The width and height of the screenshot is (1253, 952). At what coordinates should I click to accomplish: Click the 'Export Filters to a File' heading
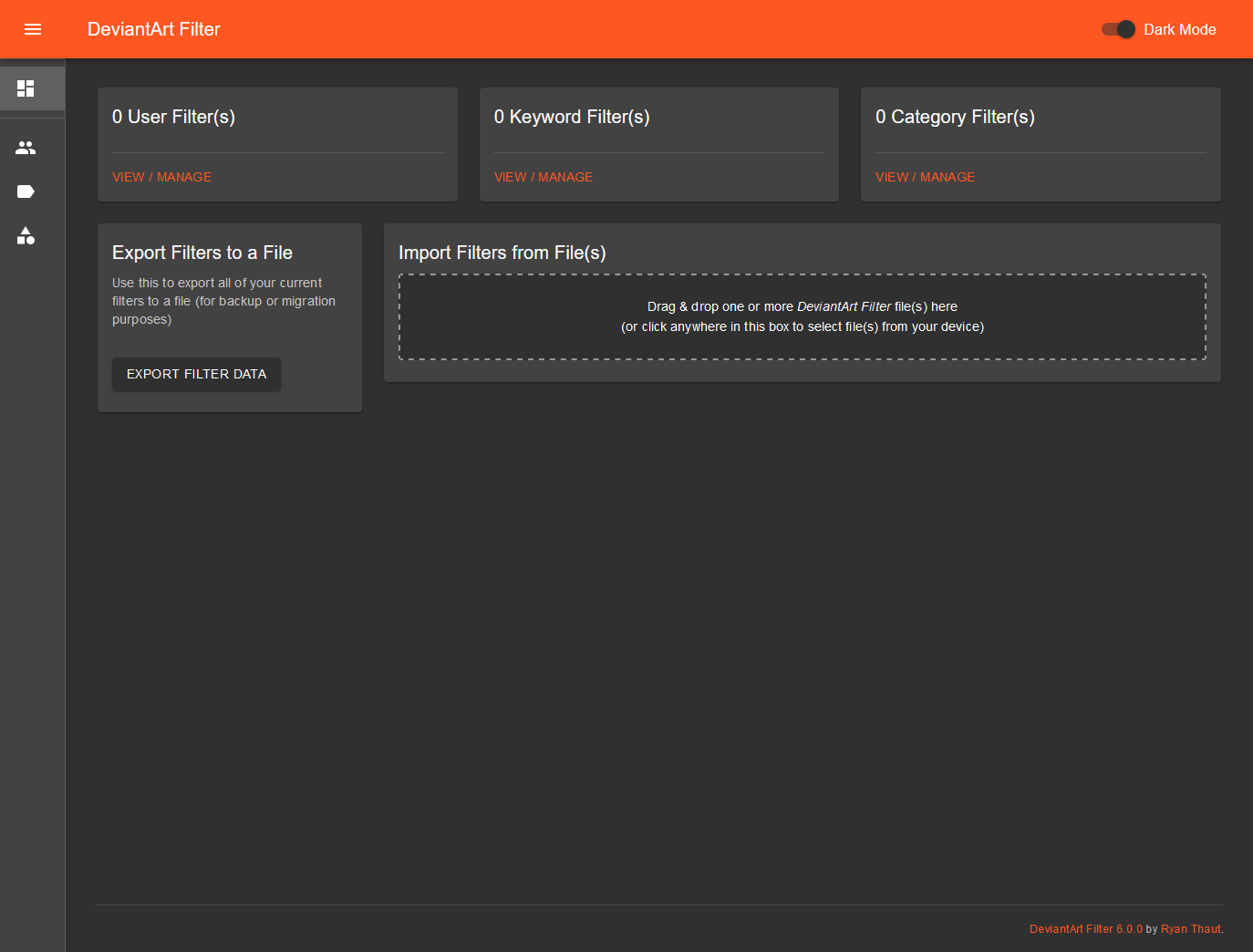(202, 253)
